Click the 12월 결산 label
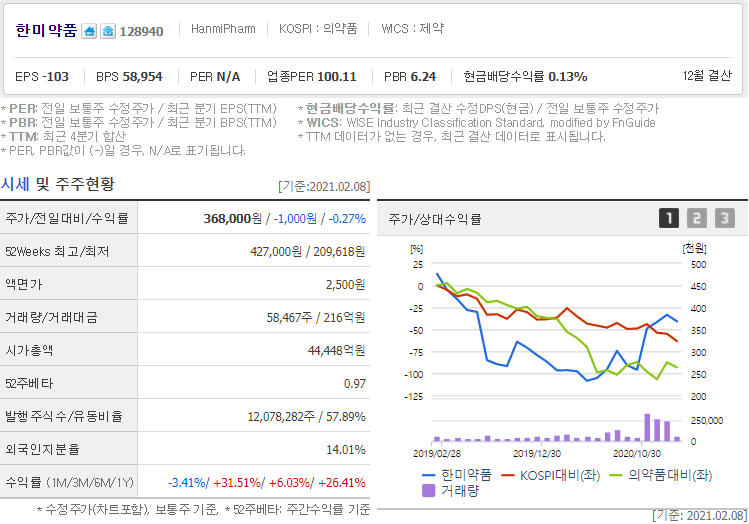 (707, 75)
